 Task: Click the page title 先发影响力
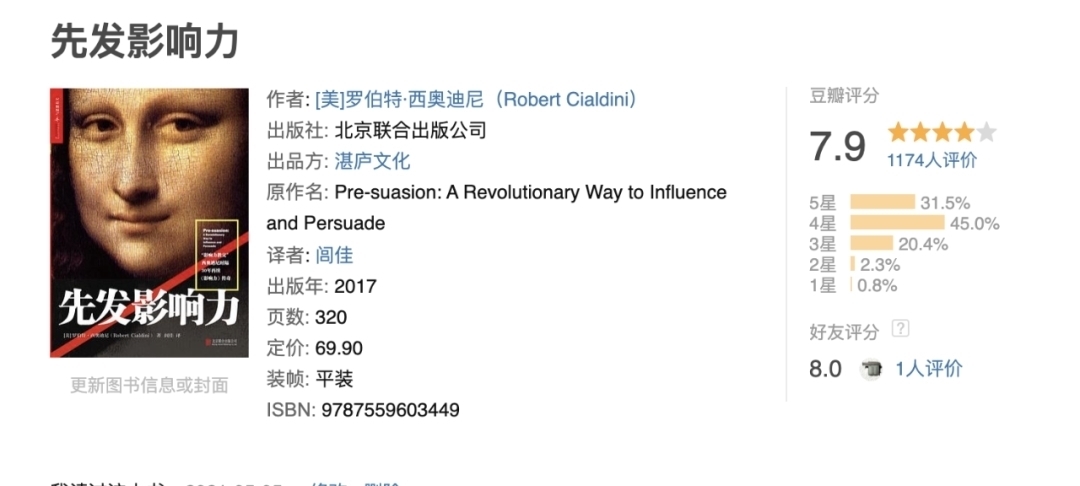145,41
